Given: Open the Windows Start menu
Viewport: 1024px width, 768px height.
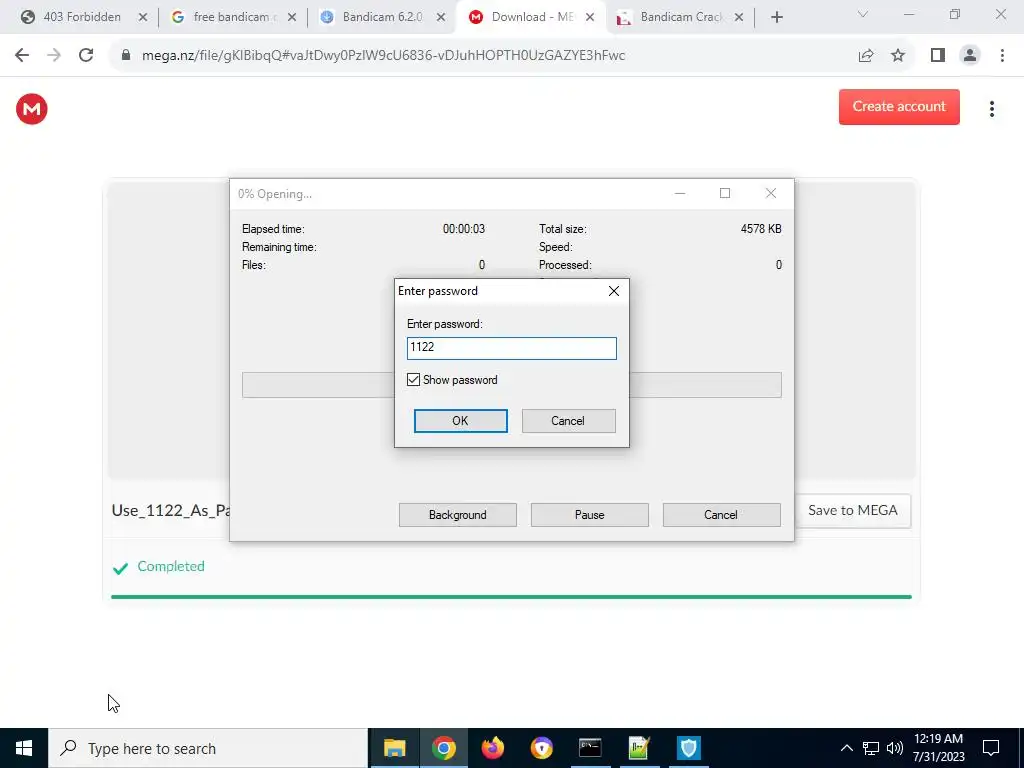Looking at the screenshot, I should point(24,748).
